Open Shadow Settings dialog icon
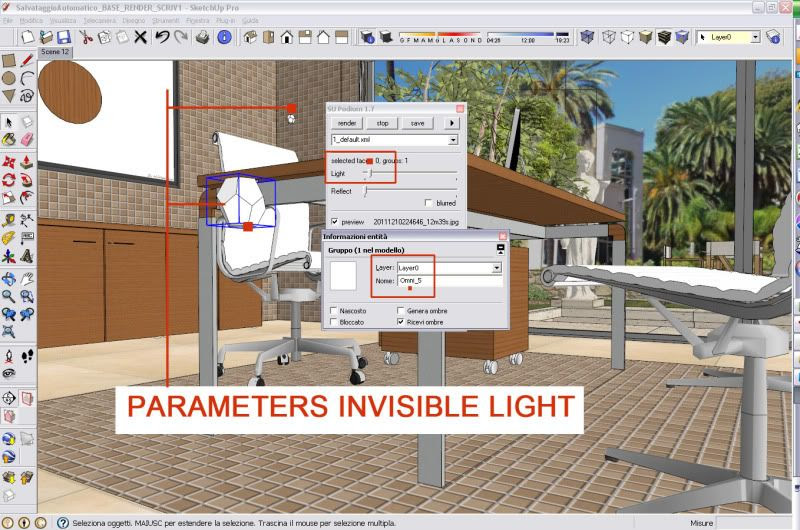 coord(367,37)
